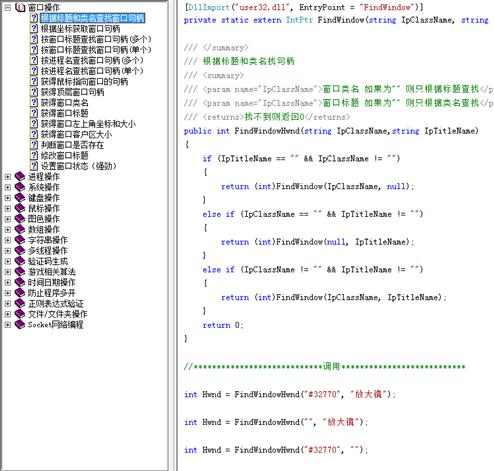This screenshot has height=471, width=494.
Task: Click the help page icon for 根据坐标获取窗口句柄
Action: click(x=34, y=29)
